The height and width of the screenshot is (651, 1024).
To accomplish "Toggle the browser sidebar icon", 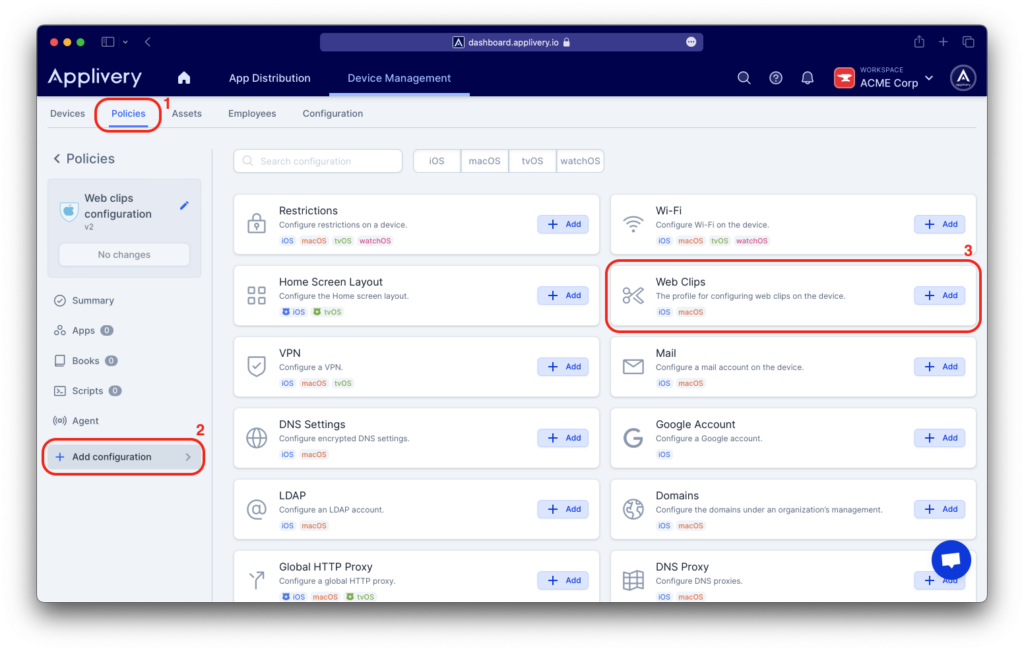I will (x=108, y=42).
